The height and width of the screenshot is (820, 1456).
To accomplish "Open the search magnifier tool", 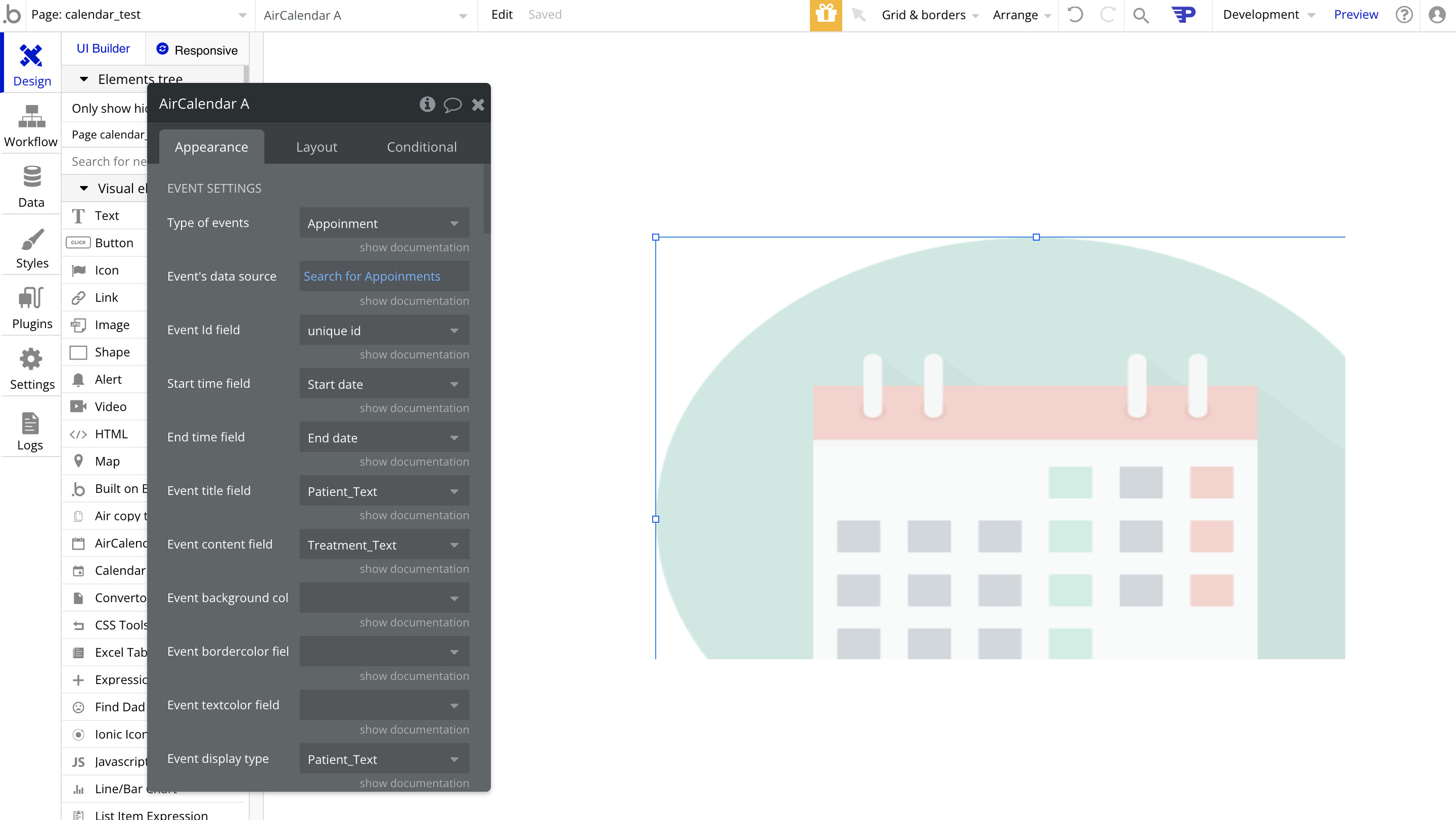I will tap(1141, 15).
